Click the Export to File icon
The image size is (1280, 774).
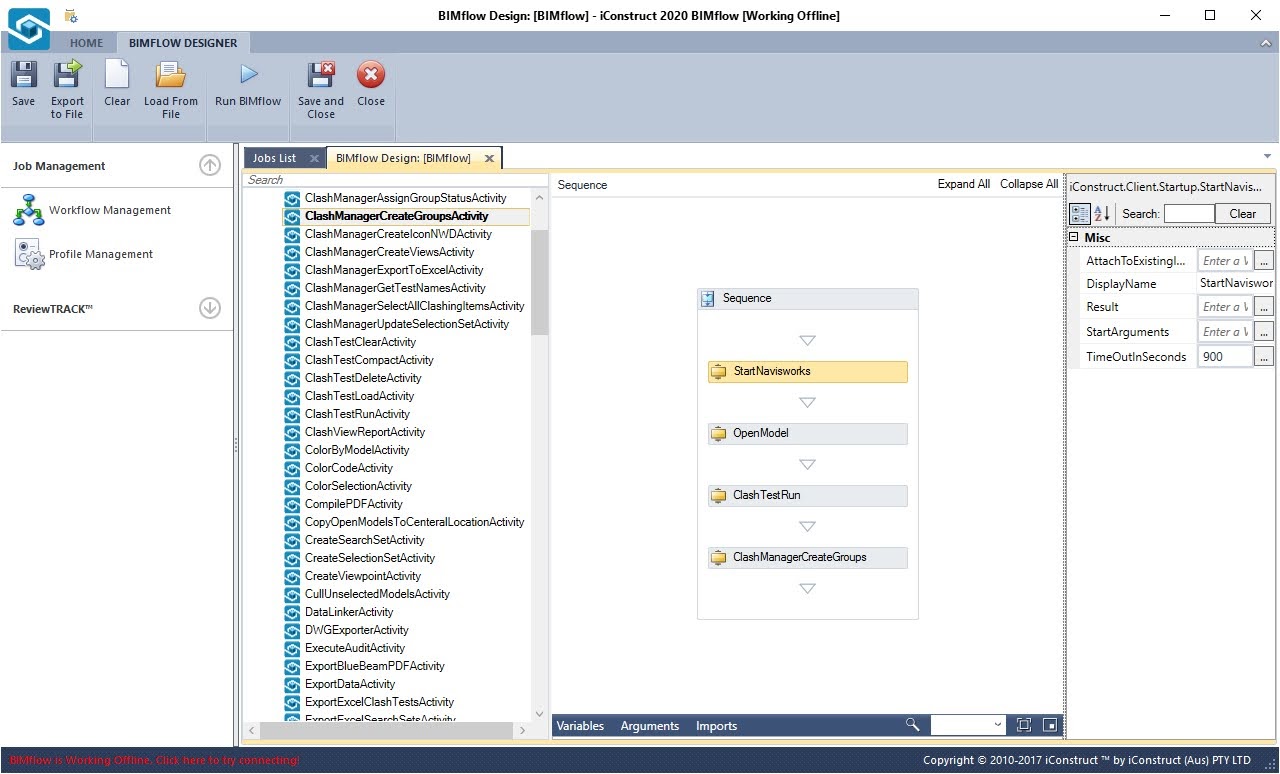(67, 76)
